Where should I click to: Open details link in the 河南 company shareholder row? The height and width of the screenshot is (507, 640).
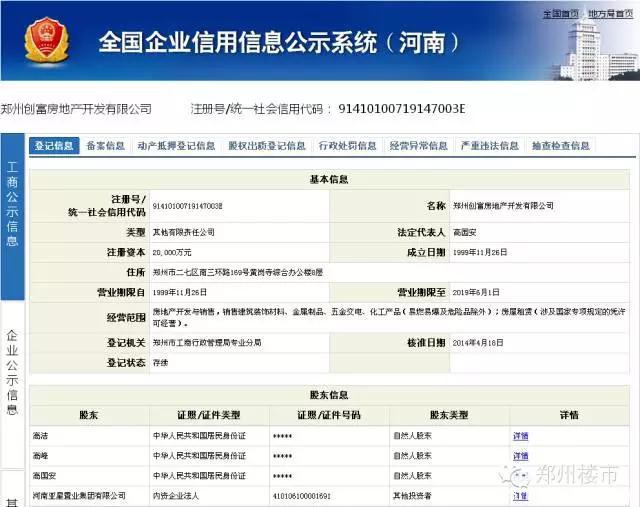pyautogui.click(x=520, y=496)
